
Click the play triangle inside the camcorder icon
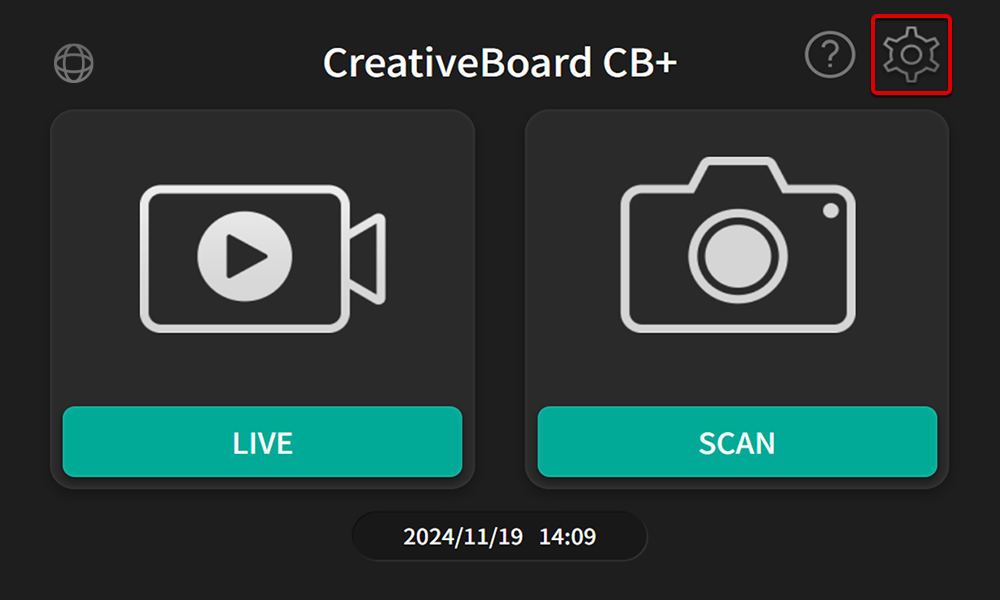pos(245,256)
